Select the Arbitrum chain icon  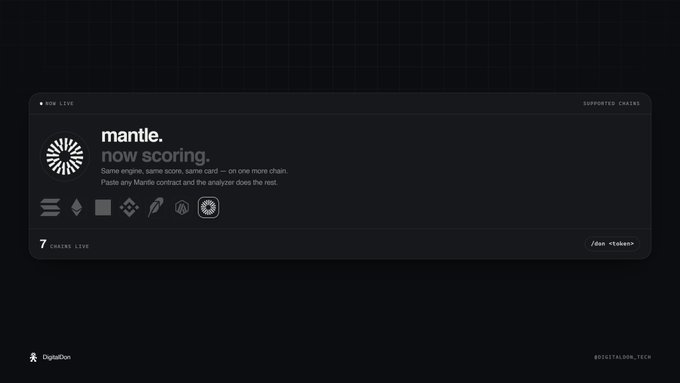182,208
